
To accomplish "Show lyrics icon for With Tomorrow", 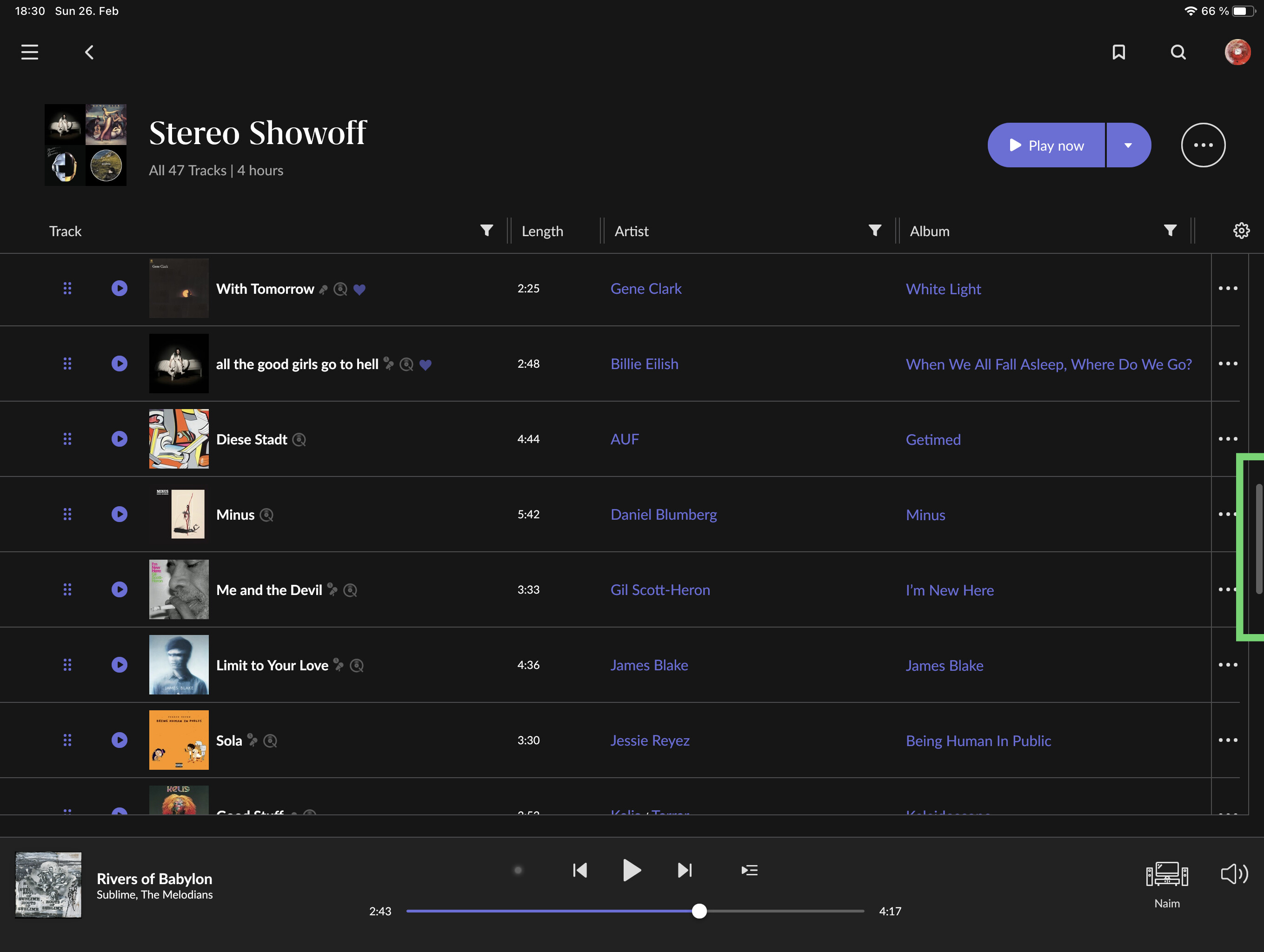I will 323,290.
